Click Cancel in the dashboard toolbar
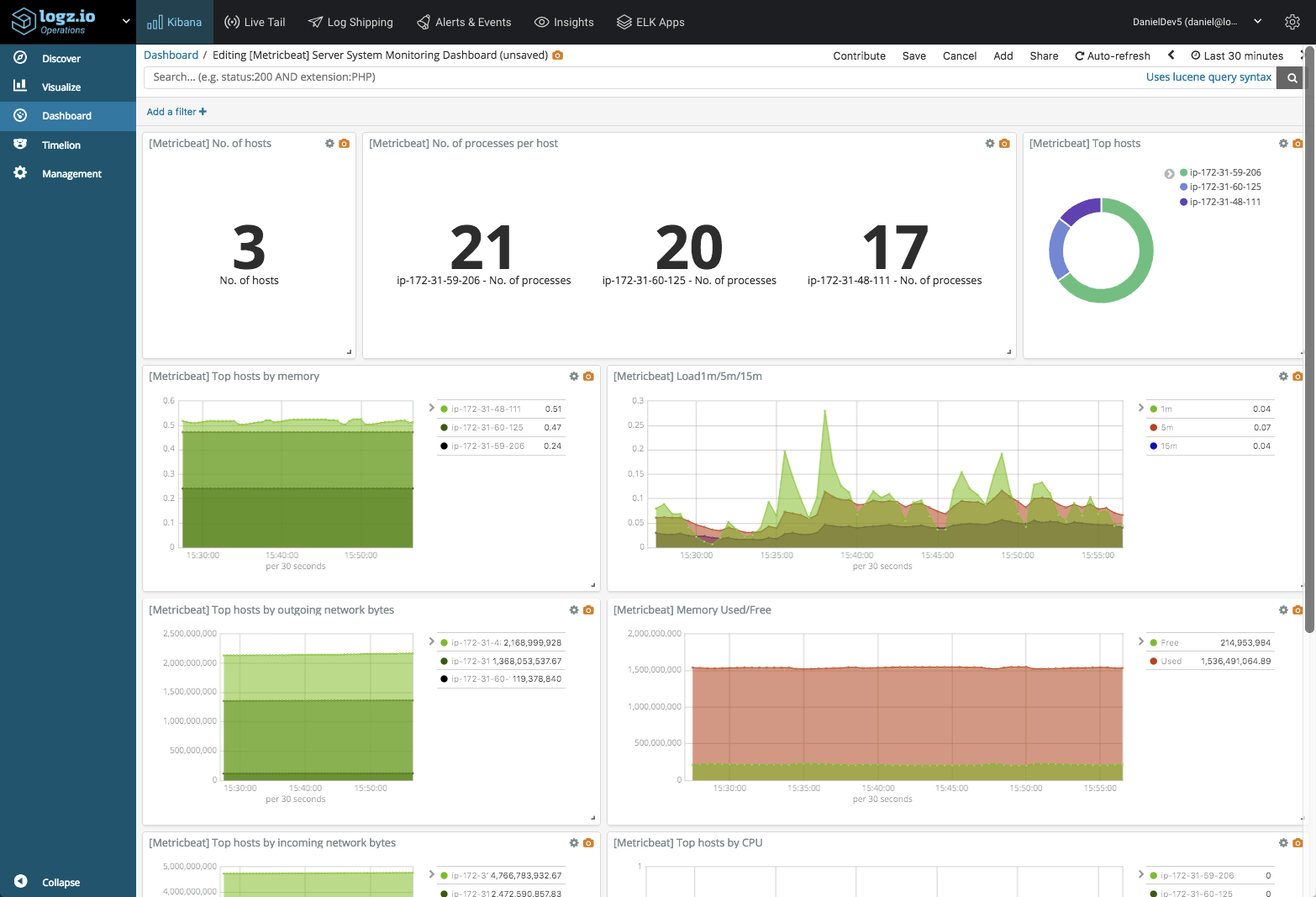This screenshot has width=1316, height=897. click(x=959, y=55)
